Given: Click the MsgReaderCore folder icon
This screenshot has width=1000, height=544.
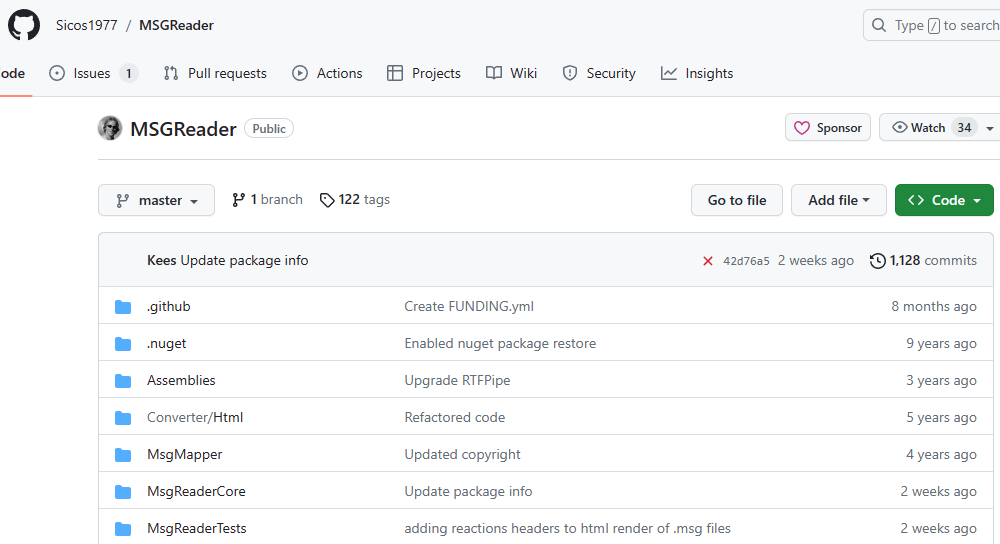Looking at the screenshot, I should click(x=123, y=492).
